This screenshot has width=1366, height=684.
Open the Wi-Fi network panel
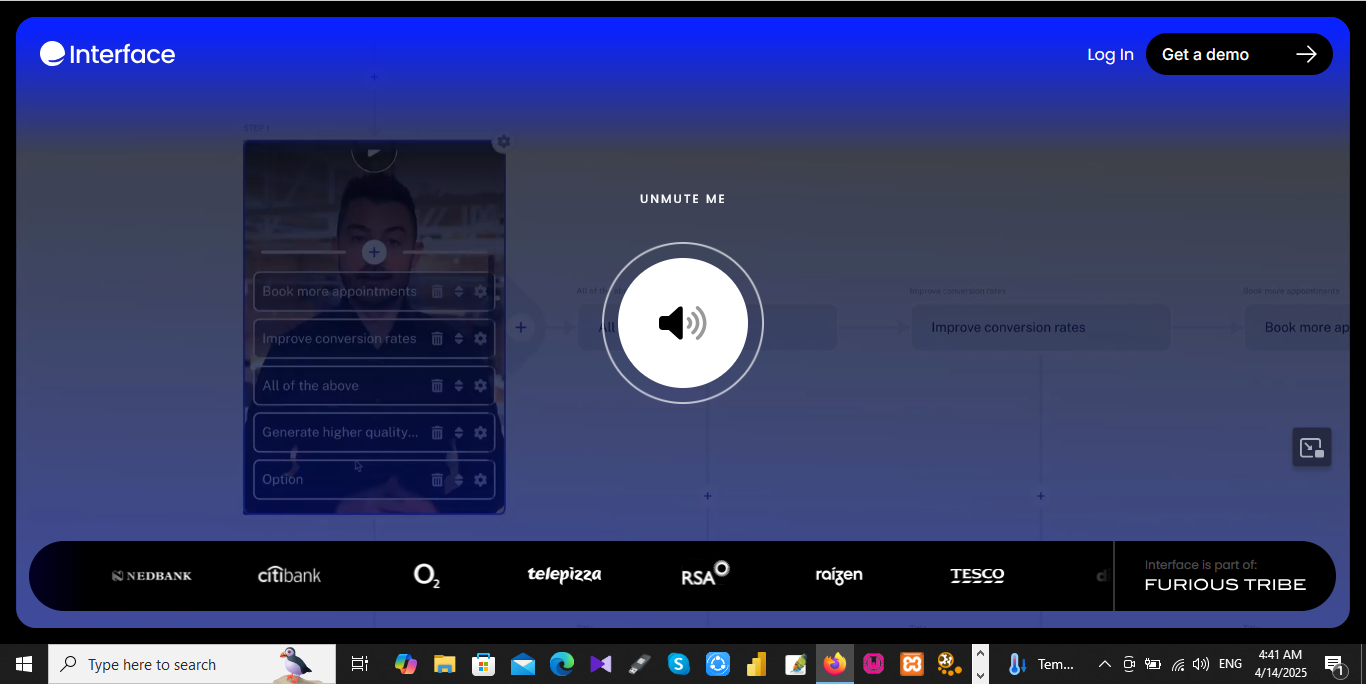coord(1178,664)
